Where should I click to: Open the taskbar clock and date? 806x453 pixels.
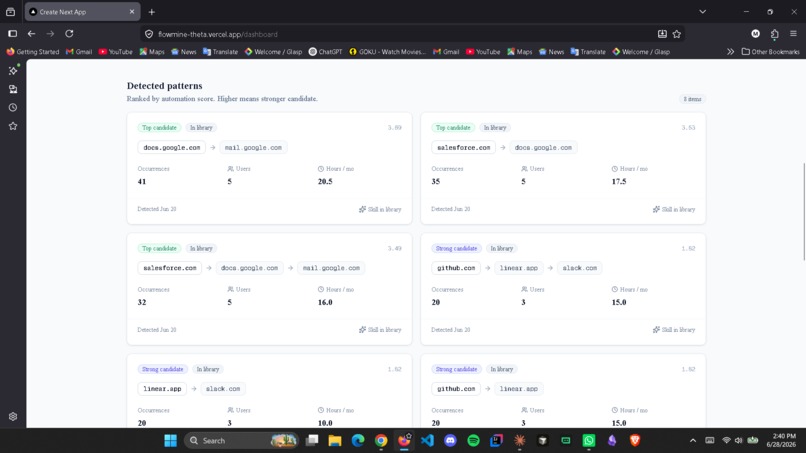pyautogui.click(x=781, y=441)
